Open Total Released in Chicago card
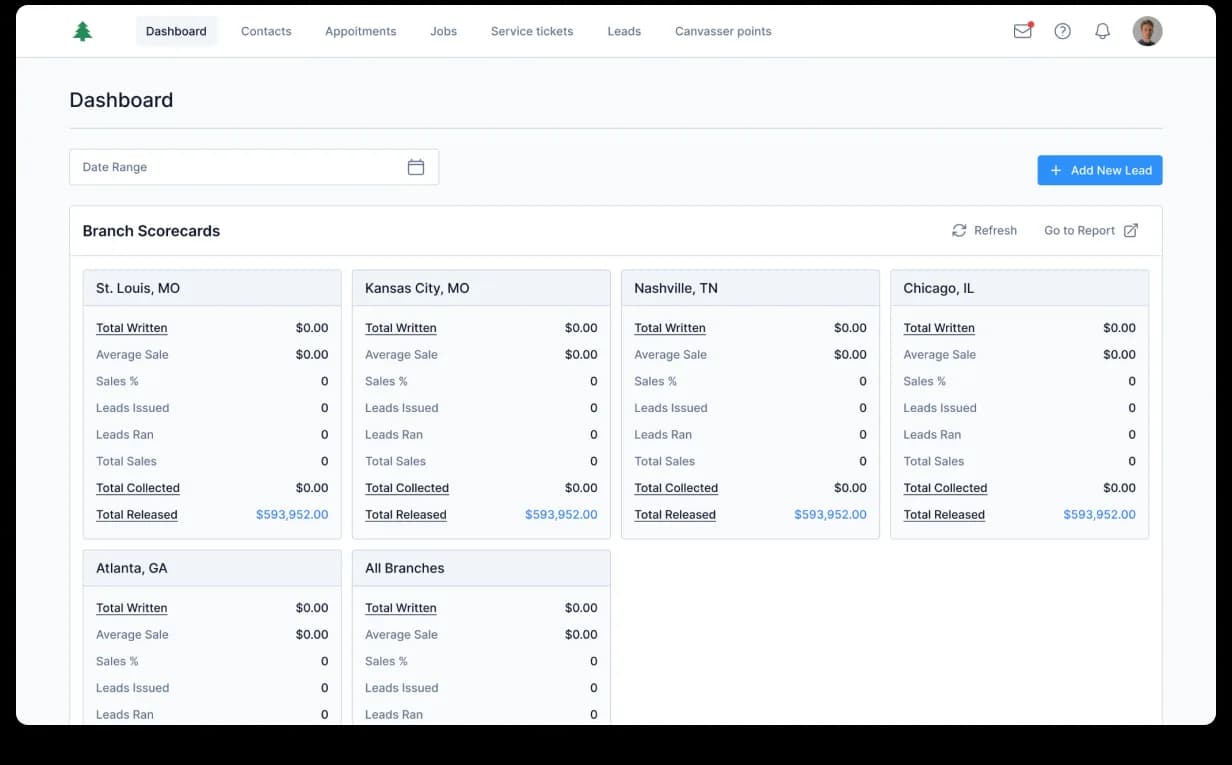The width and height of the screenshot is (1232, 765). 944,515
